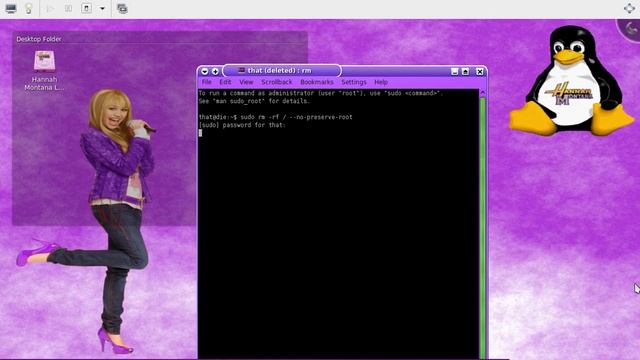The width and height of the screenshot is (640, 360).
Task: Open the Plasma desktop toolbox corner cashew
Action: click(x=631, y=28)
